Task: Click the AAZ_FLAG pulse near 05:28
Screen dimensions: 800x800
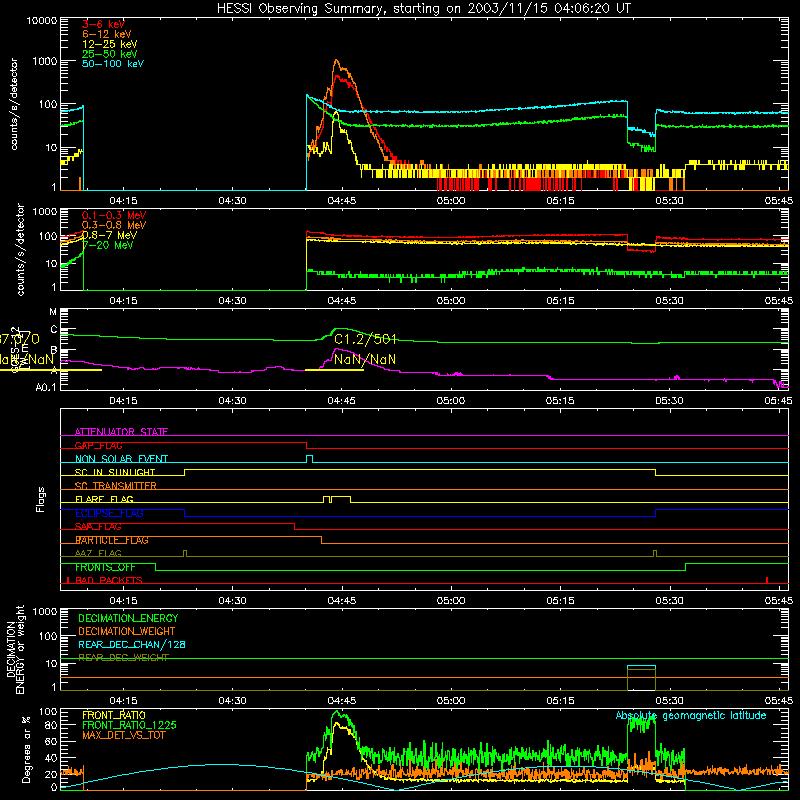Action: click(655, 553)
